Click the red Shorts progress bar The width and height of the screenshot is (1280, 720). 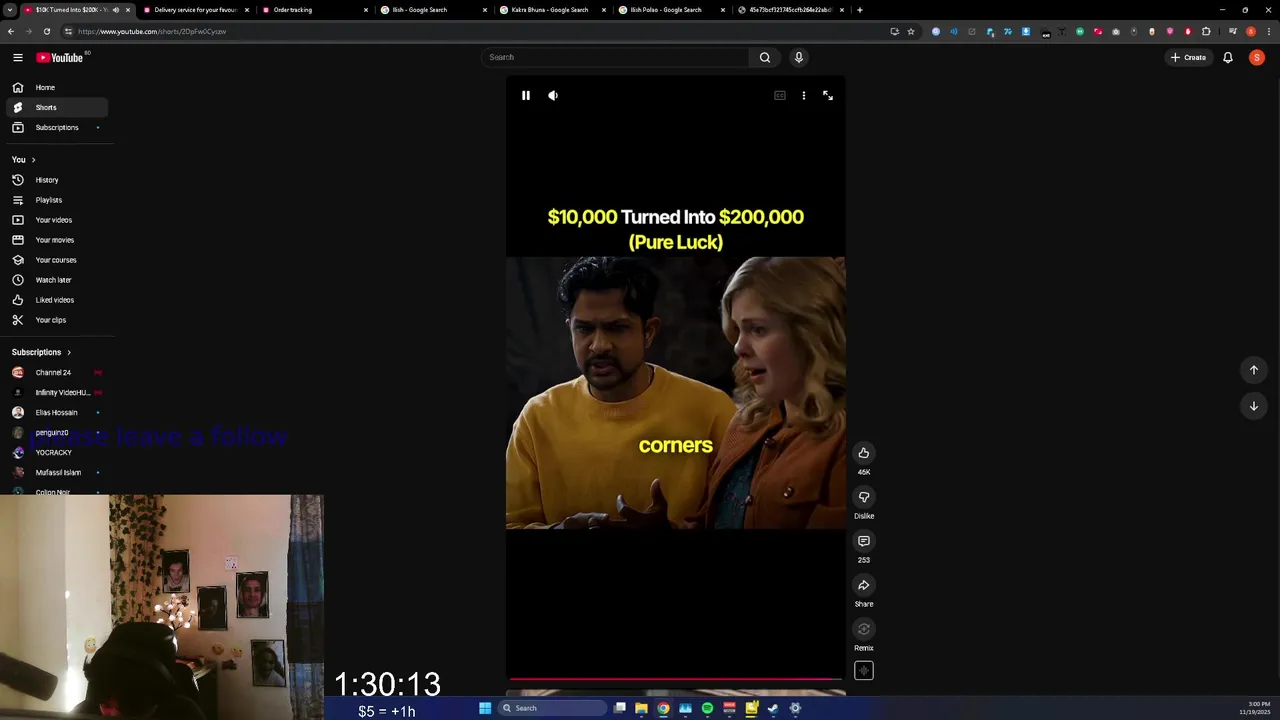coord(676,679)
